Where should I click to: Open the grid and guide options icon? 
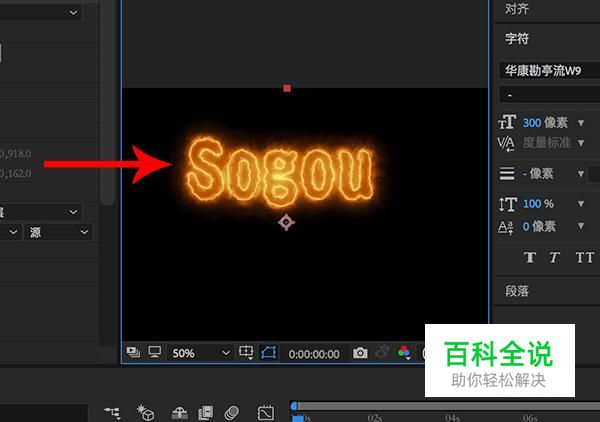click(x=246, y=352)
